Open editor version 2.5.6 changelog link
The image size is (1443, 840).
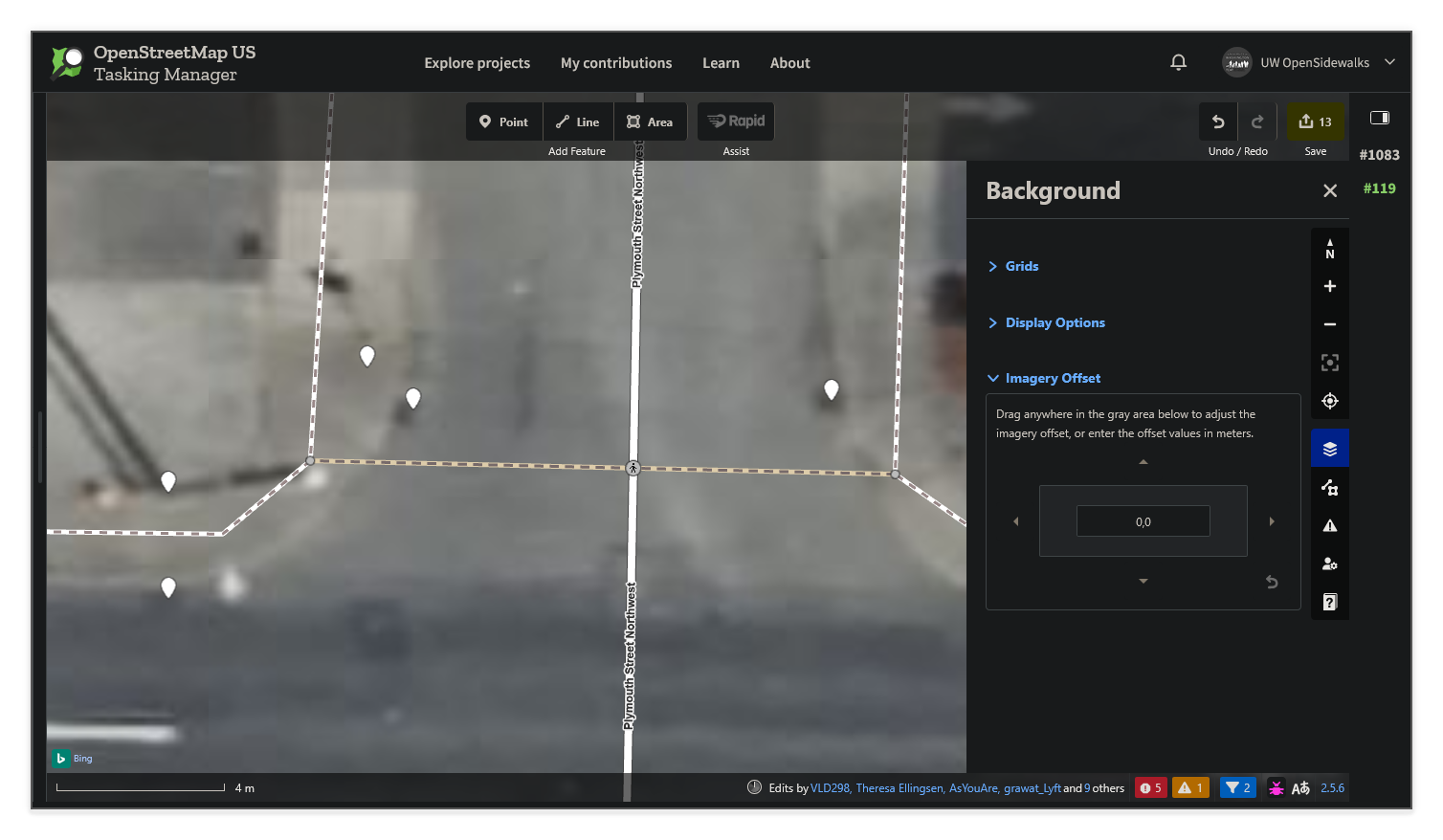point(1333,787)
